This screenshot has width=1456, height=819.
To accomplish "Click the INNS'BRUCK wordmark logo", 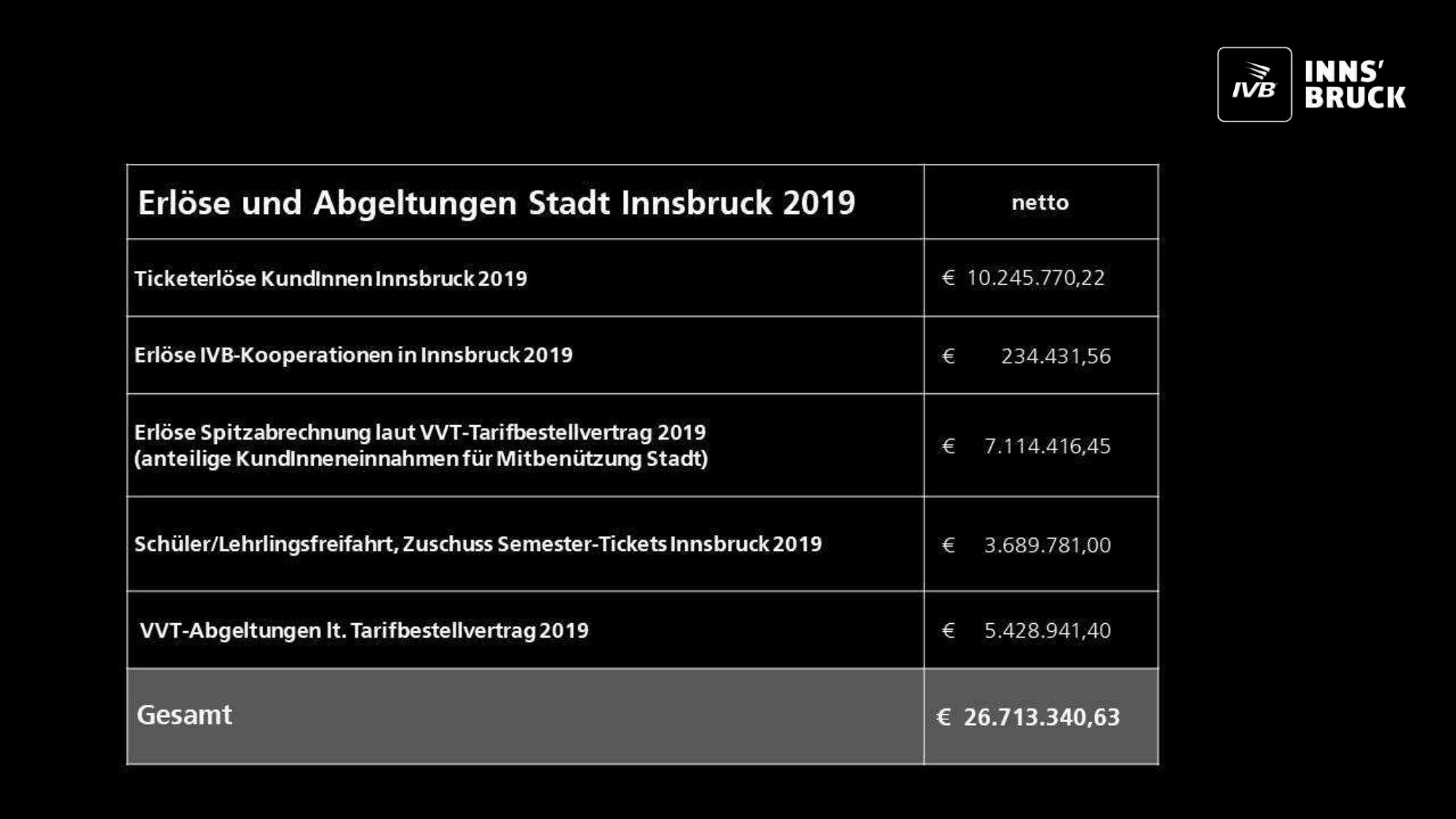I will pyautogui.click(x=1354, y=84).
